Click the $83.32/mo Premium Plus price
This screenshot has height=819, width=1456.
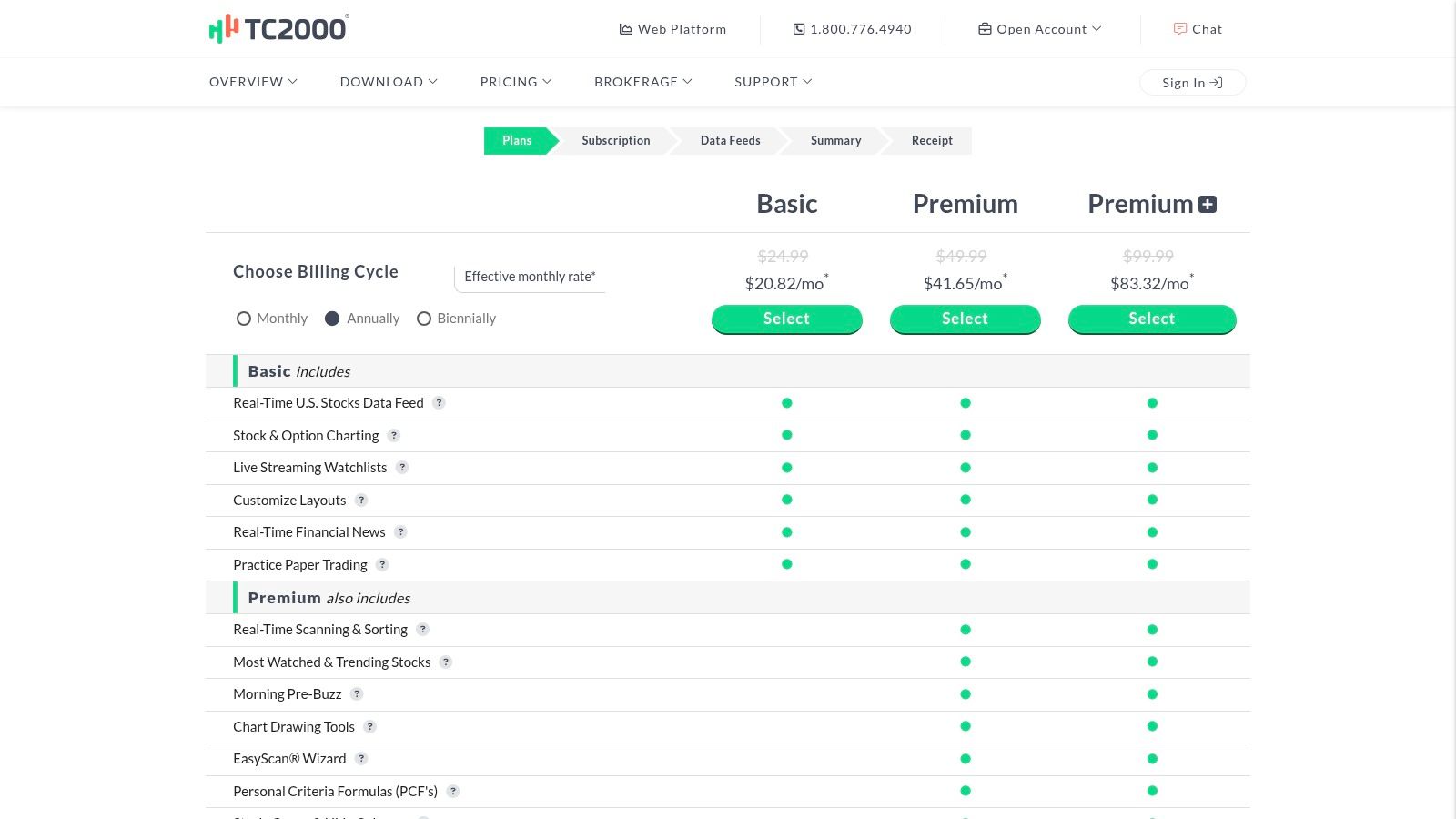pyautogui.click(x=1152, y=283)
